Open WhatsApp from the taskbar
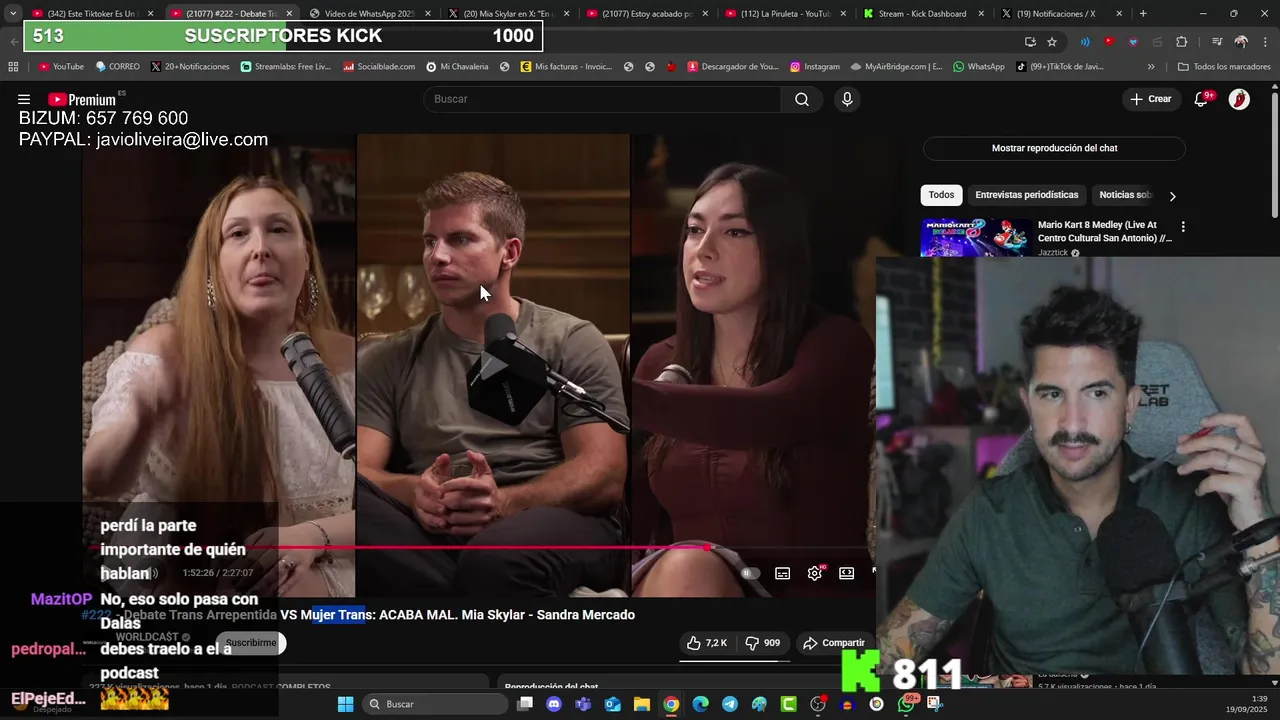 (x=906, y=704)
